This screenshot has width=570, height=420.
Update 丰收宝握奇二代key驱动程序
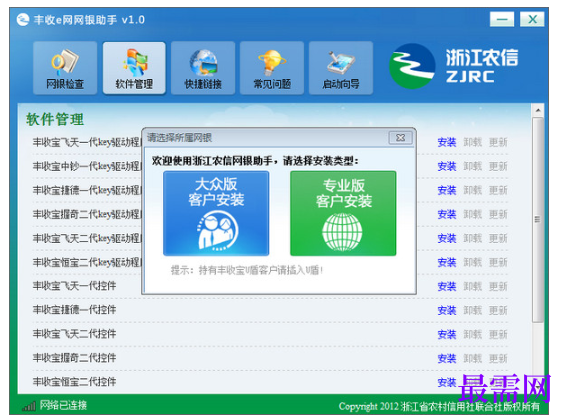tap(498, 214)
